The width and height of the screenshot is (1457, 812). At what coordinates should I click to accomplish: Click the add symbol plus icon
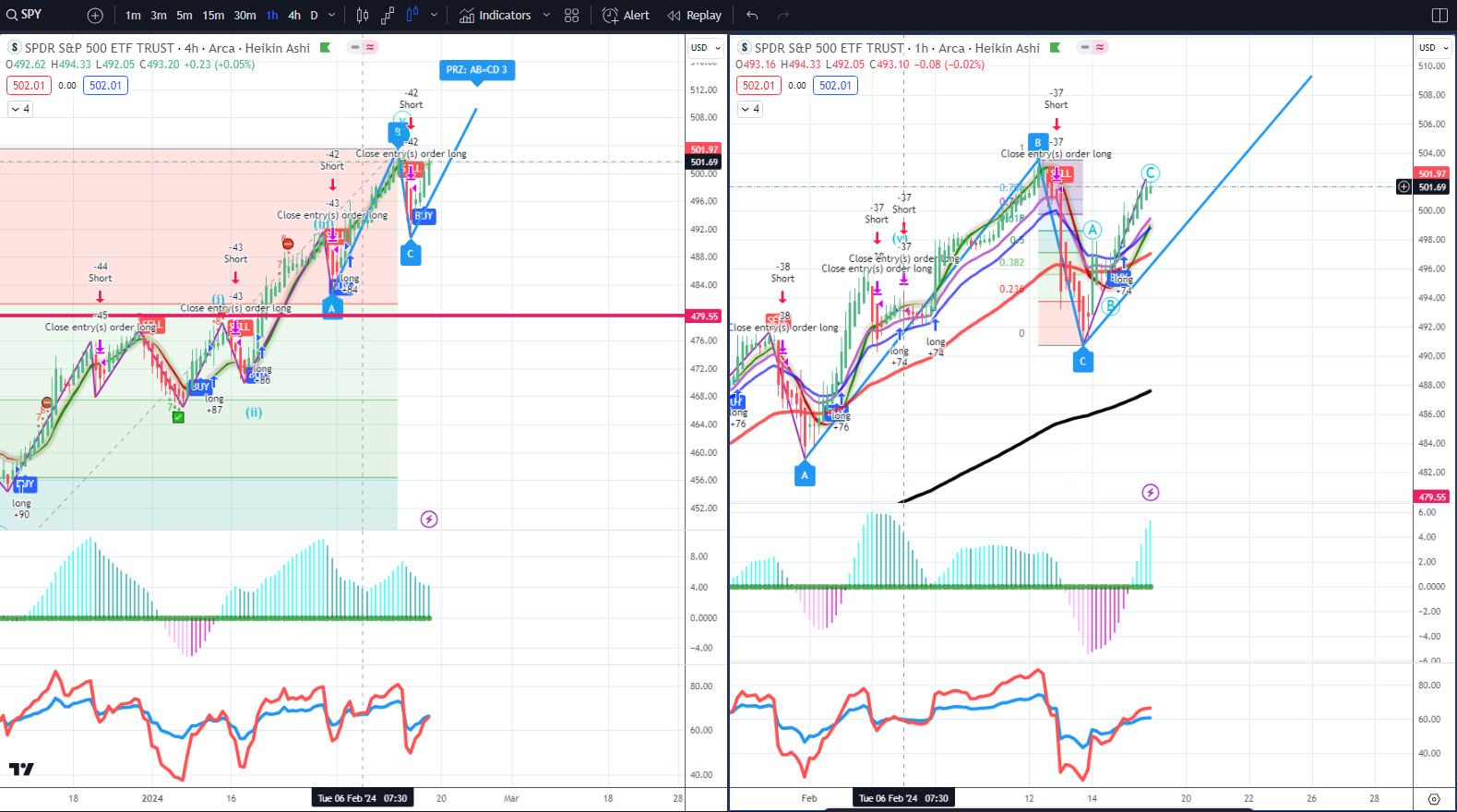click(95, 15)
